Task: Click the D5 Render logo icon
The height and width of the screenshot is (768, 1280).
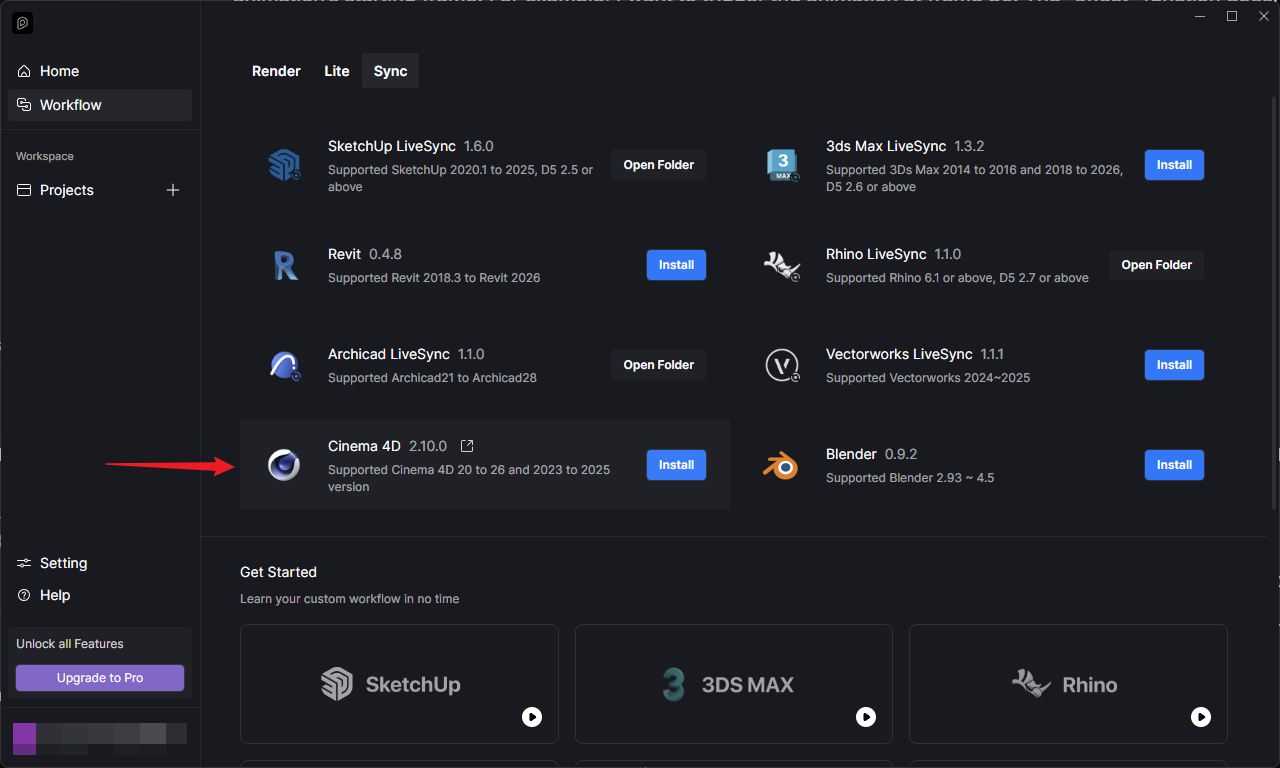Action: (22, 23)
